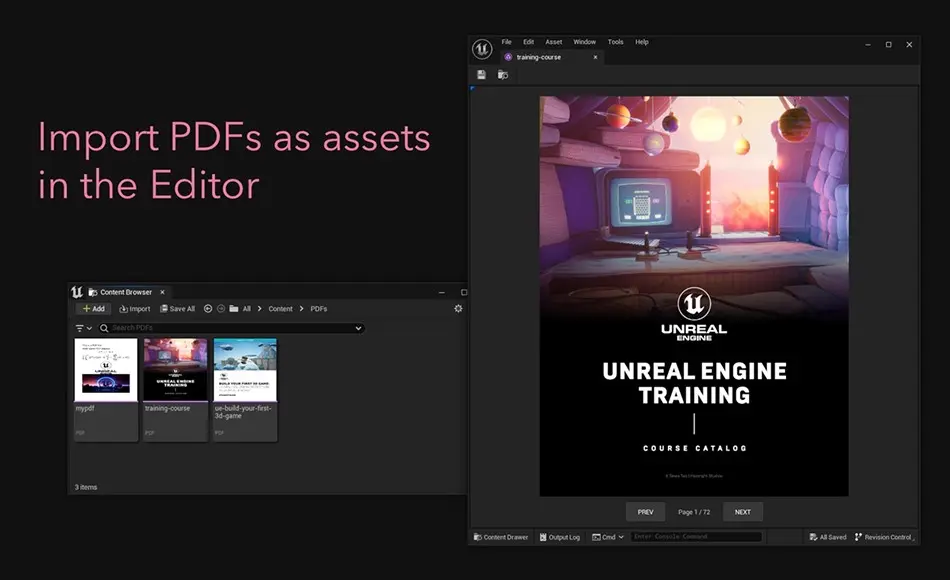Click the Save asset icon in the editor toolbar

tap(483, 75)
